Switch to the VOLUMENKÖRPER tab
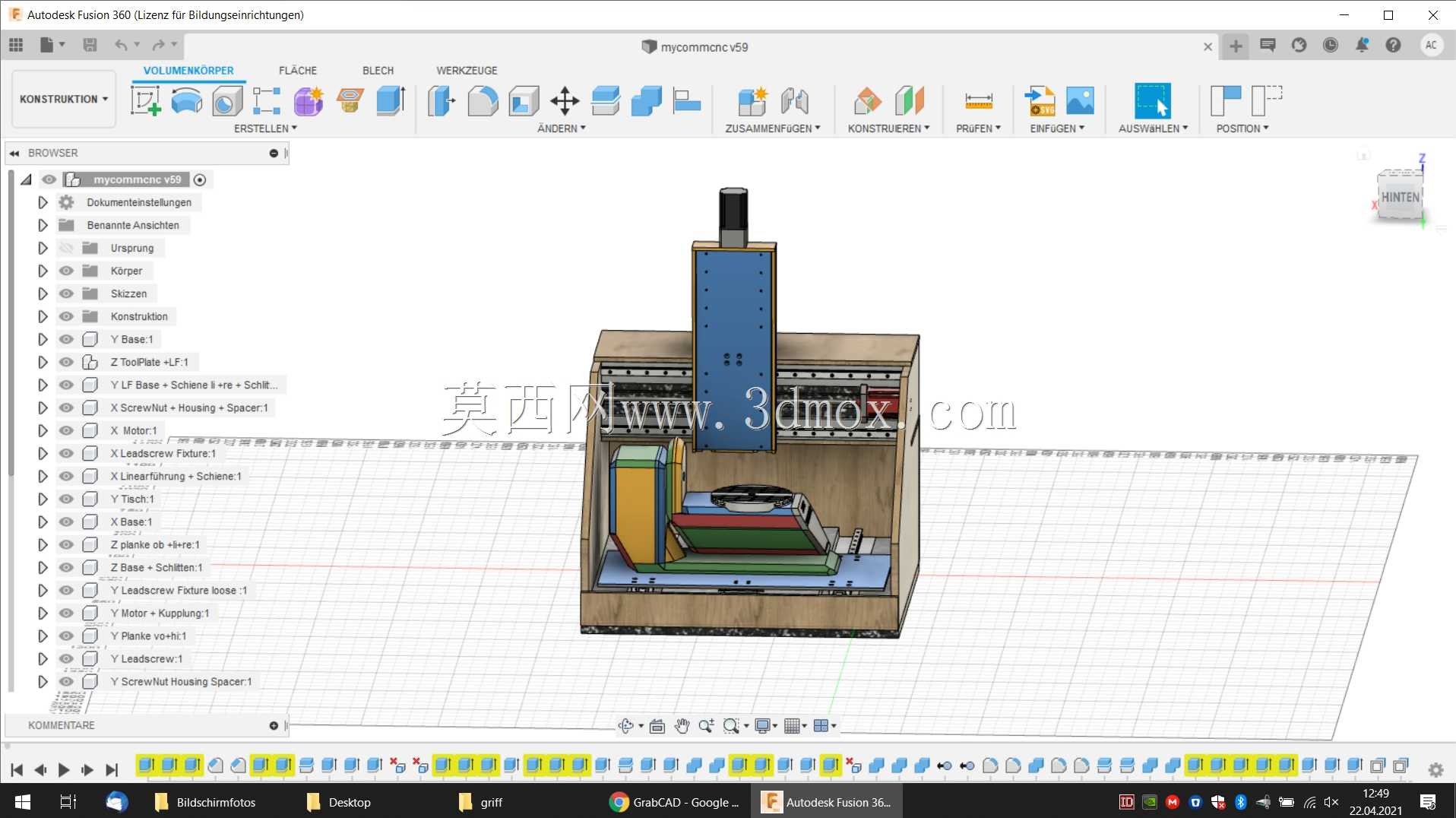Viewport: 1456px width, 818px height. click(188, 70)
